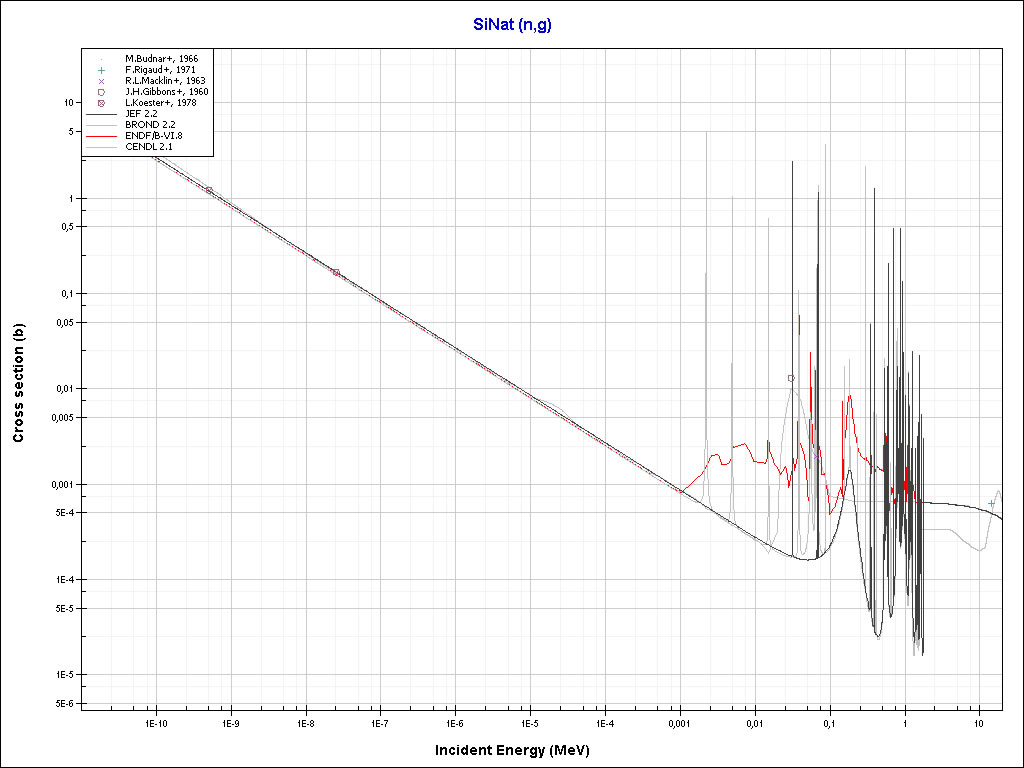Viewport: 1024px width, 768px height.
Task: Click the M.Budnar+ 1966 legend marker dot
Action: coord(101,59)
